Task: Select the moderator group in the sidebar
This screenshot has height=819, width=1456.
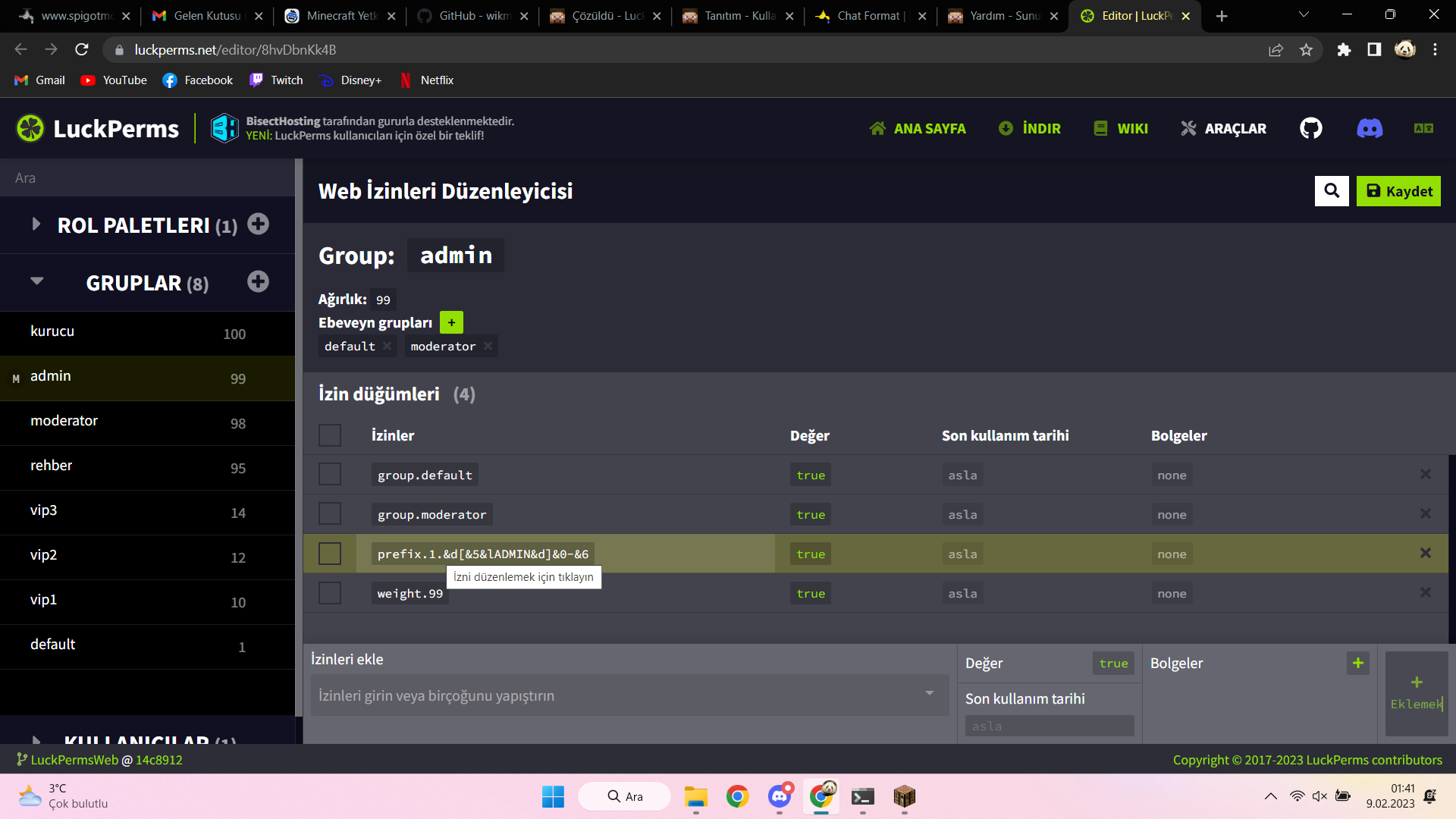Action: (x=147, y=422)
